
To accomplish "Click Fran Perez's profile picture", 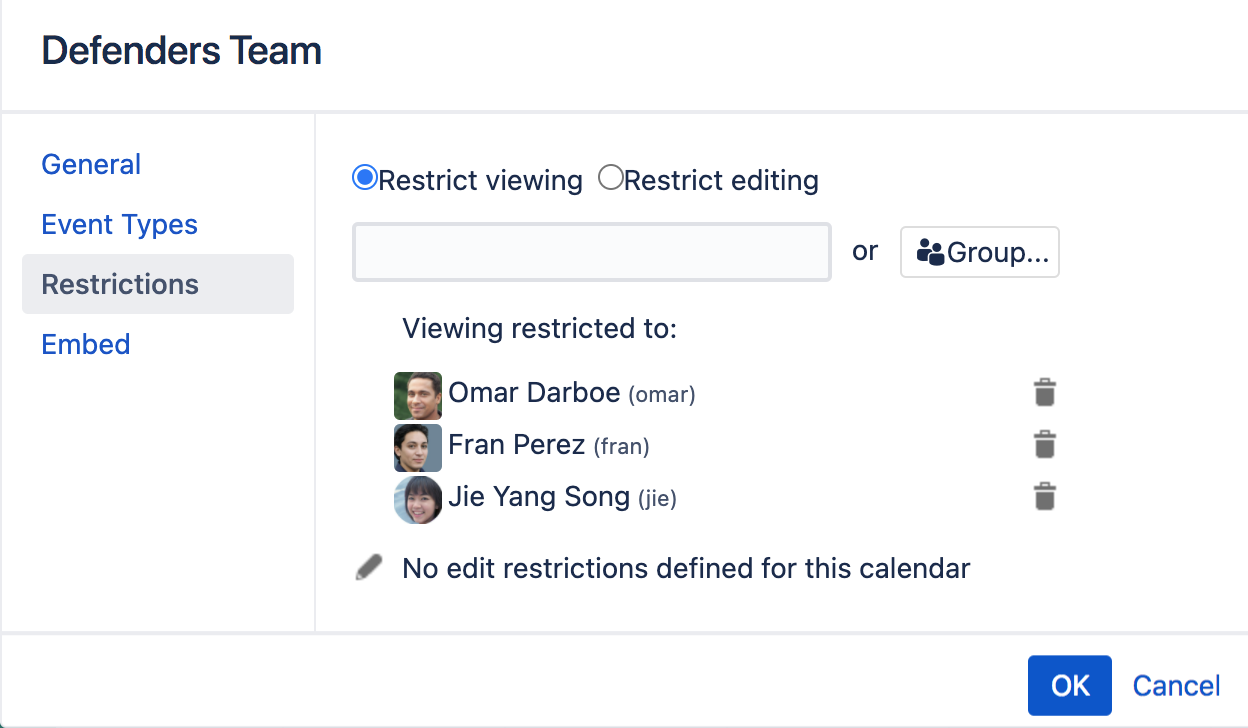I will click(418, 448).
